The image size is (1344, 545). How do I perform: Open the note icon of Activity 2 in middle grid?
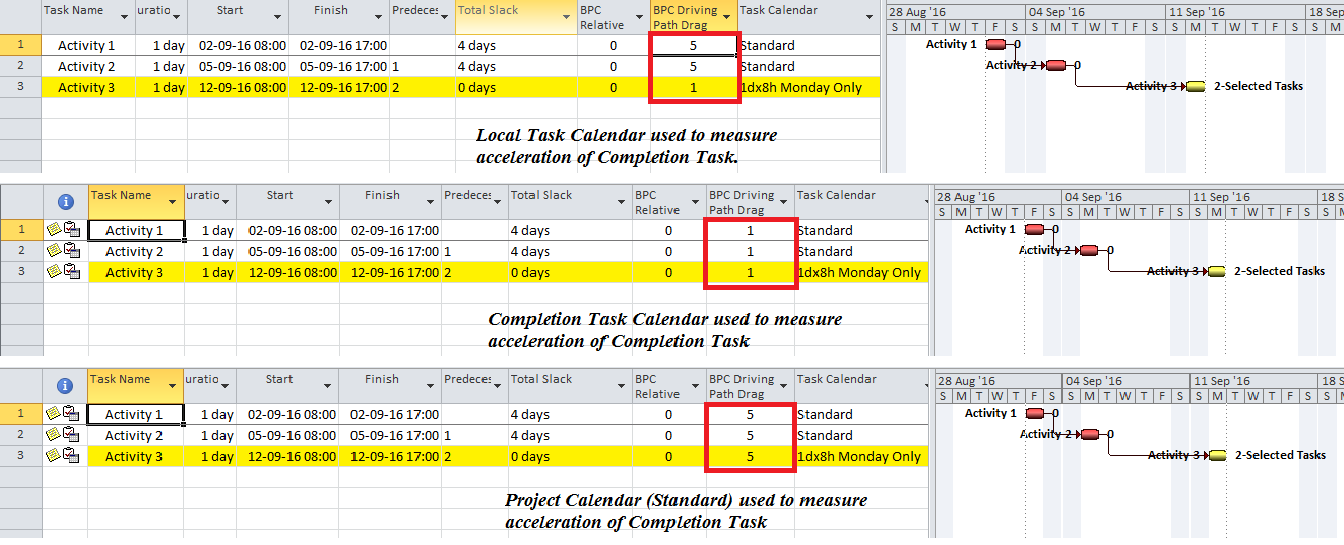54,251
